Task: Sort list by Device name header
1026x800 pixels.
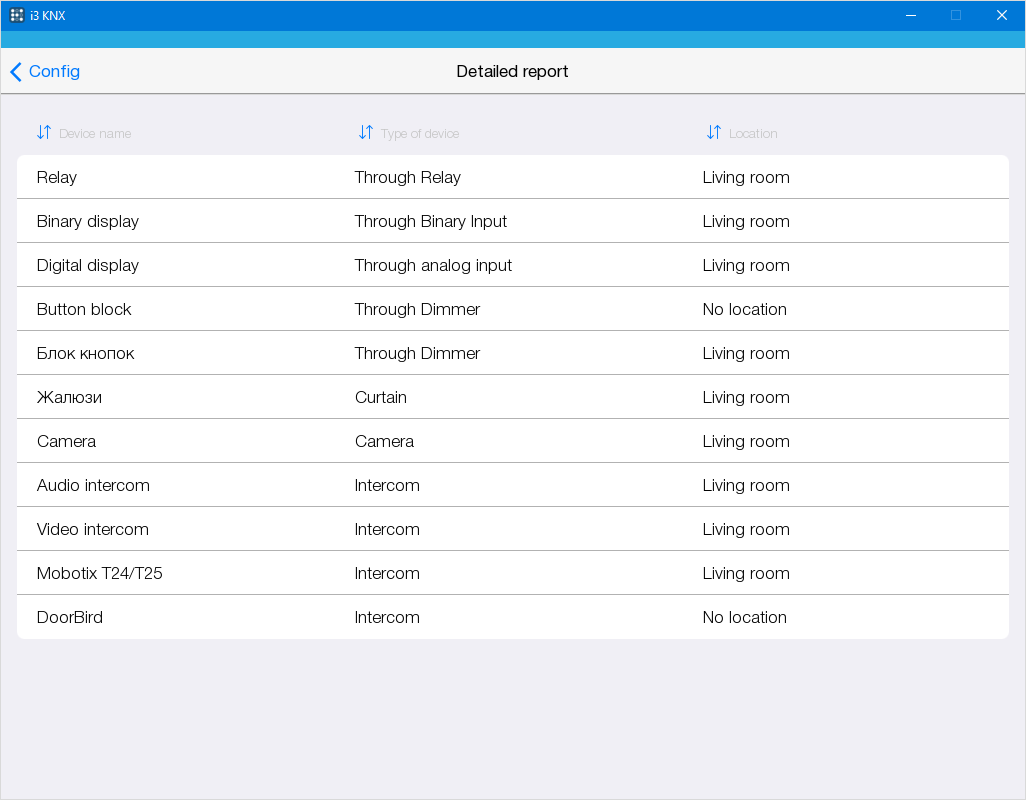Action: click(x=95, y=134)
